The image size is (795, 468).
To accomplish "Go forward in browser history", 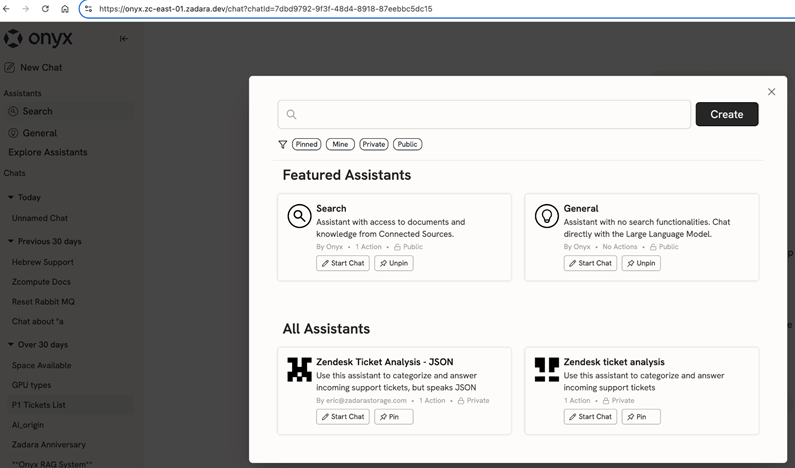I will tap(26, 9).
